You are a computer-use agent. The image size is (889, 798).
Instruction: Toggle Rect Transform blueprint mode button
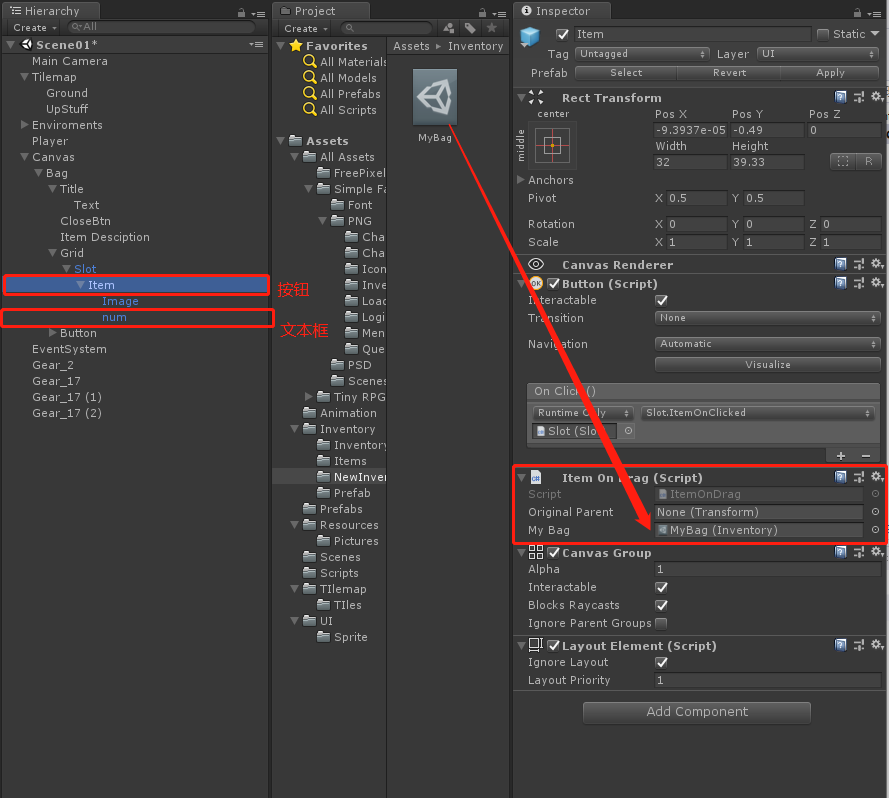[x=843, y=162]
